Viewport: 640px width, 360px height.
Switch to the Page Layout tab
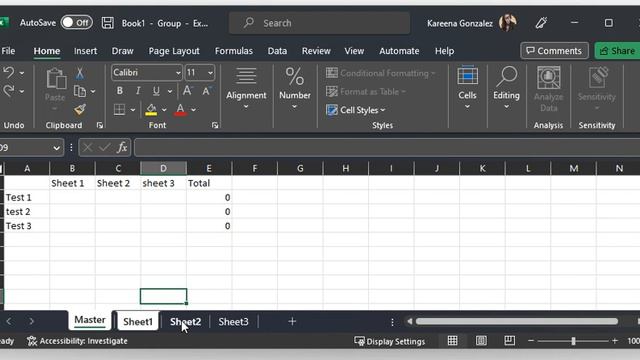pyautogui.click(x=174, y=51)
